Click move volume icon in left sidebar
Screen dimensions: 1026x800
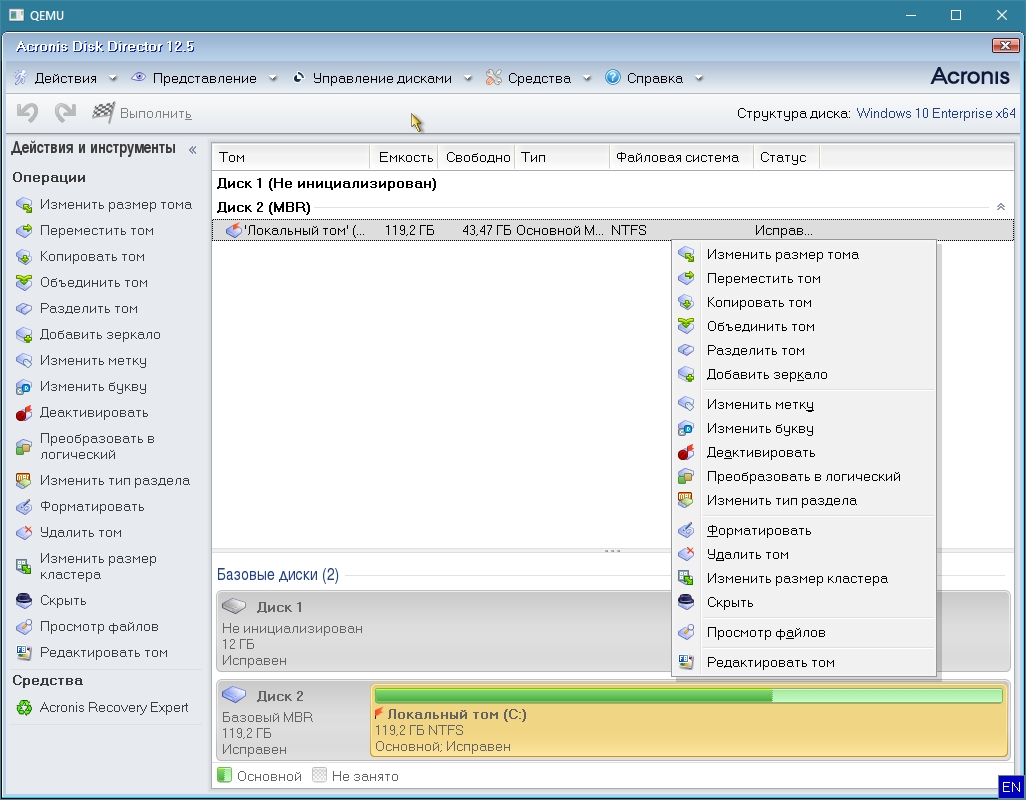(24, 230)
